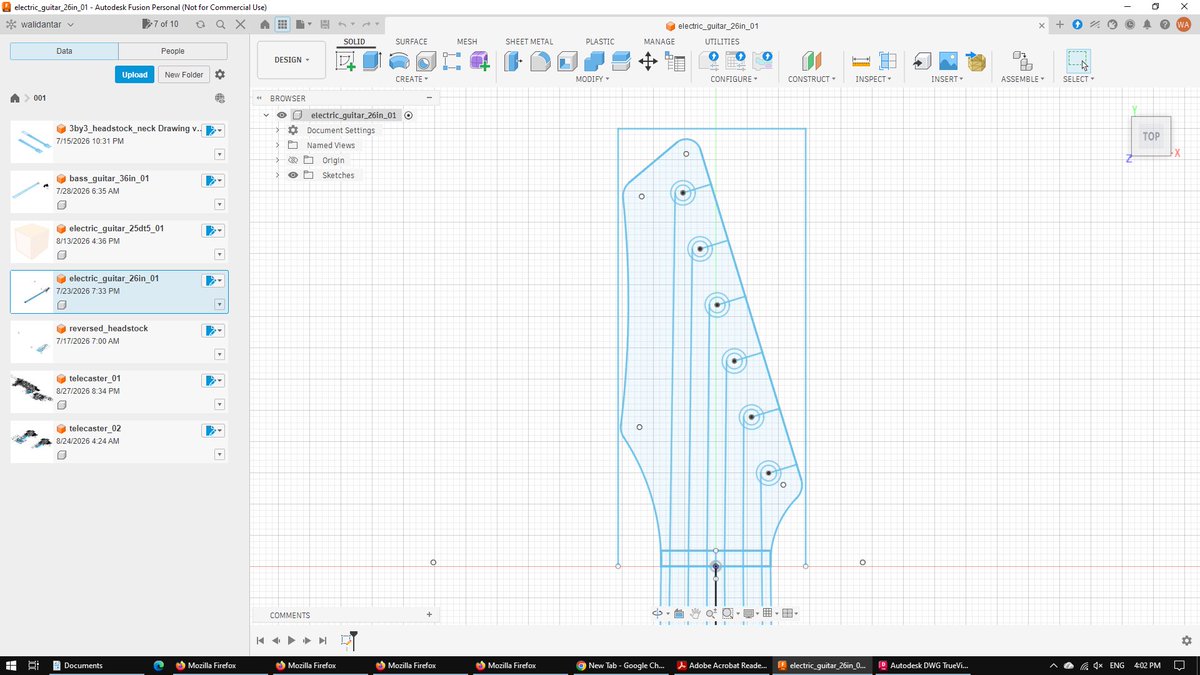Image resolution: width=1200 pixels, height=675 pixels.
Task: Open the MODIFY dropdown menu
Action: [x=592, y=79]
